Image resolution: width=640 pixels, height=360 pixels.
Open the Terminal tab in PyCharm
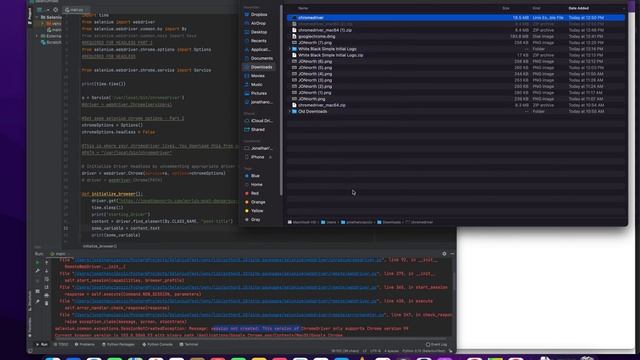pos(189,344)
